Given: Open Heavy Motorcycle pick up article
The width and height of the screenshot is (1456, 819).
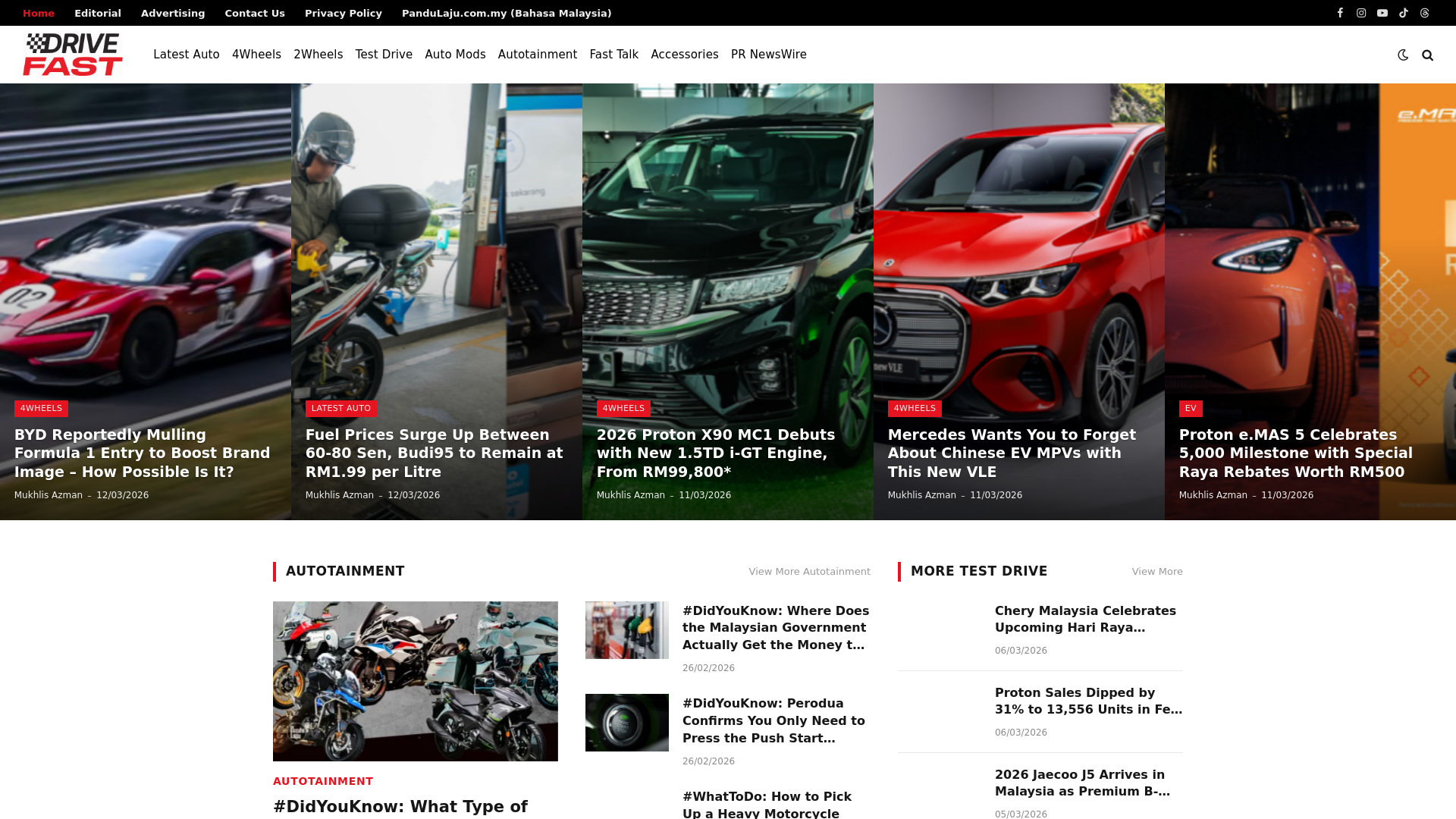Looking at the screenshot, I should 767,805.
